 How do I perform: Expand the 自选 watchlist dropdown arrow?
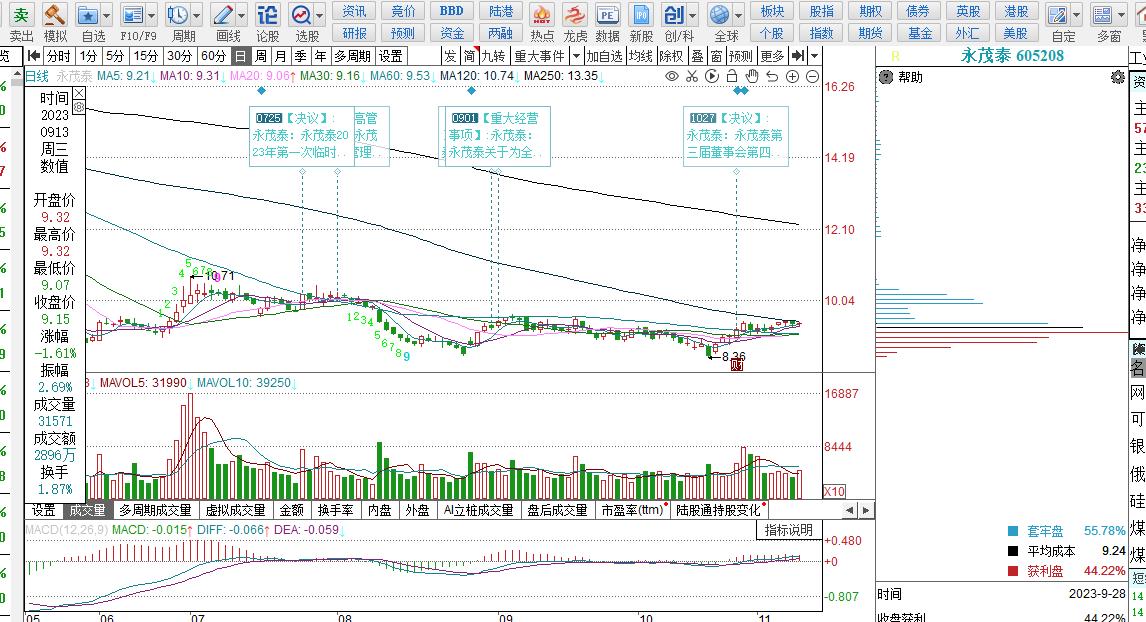pyautogui.click(x=106, y=15)
